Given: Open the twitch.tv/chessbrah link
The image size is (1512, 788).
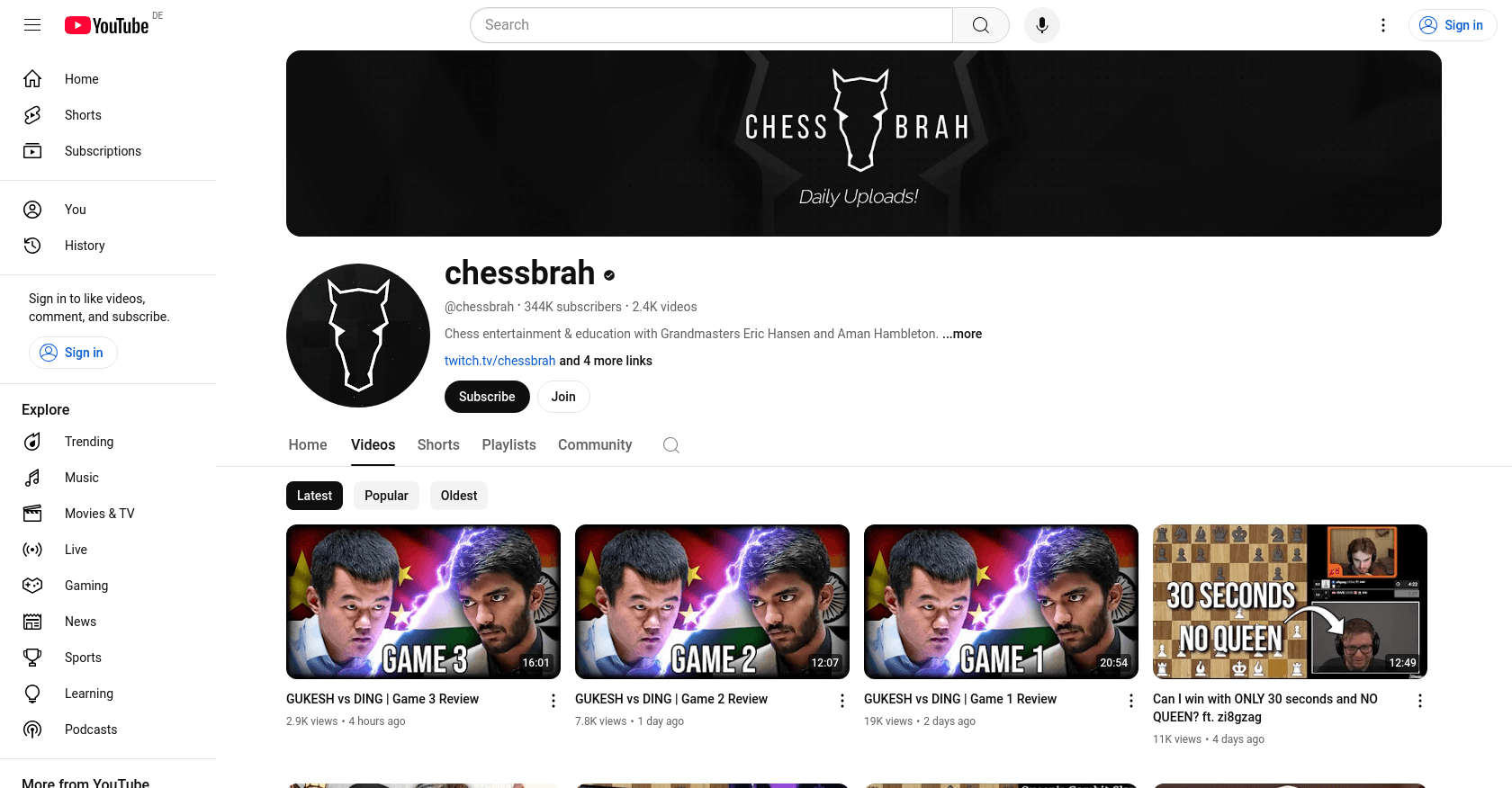Looking at the screenshot, I should (499, 361).
